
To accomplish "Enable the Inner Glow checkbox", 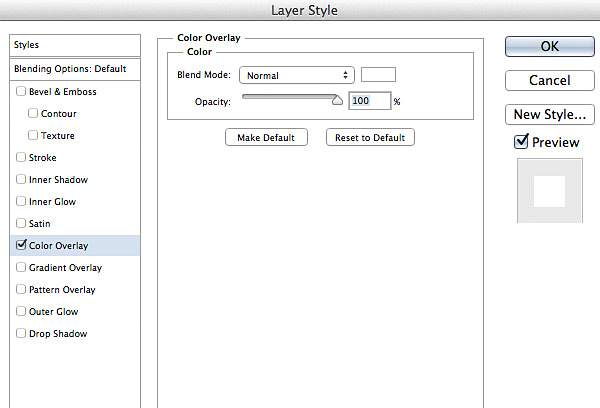I will (x=22, y=202).
